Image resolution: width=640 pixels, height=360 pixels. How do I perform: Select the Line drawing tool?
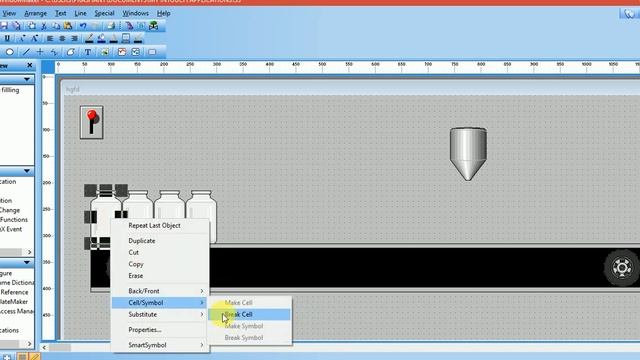(26, 52)
